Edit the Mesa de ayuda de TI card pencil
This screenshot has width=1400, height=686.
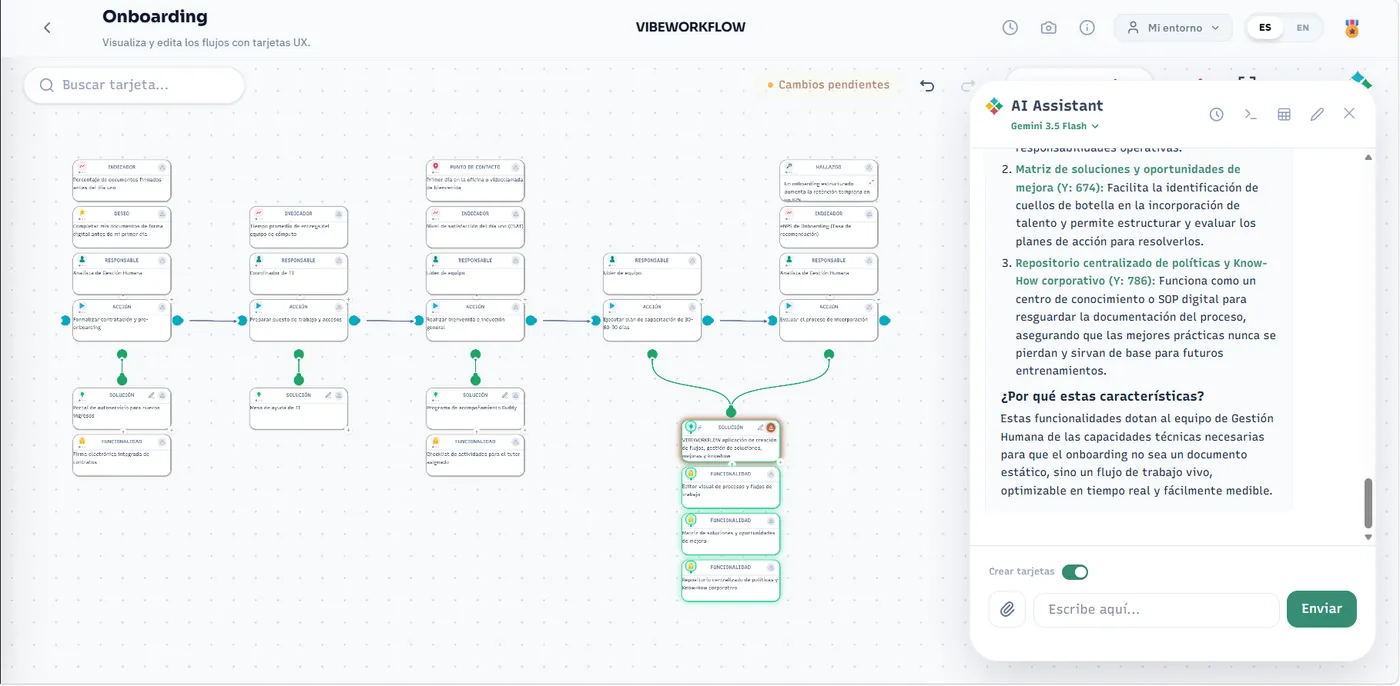pos(329,395)
